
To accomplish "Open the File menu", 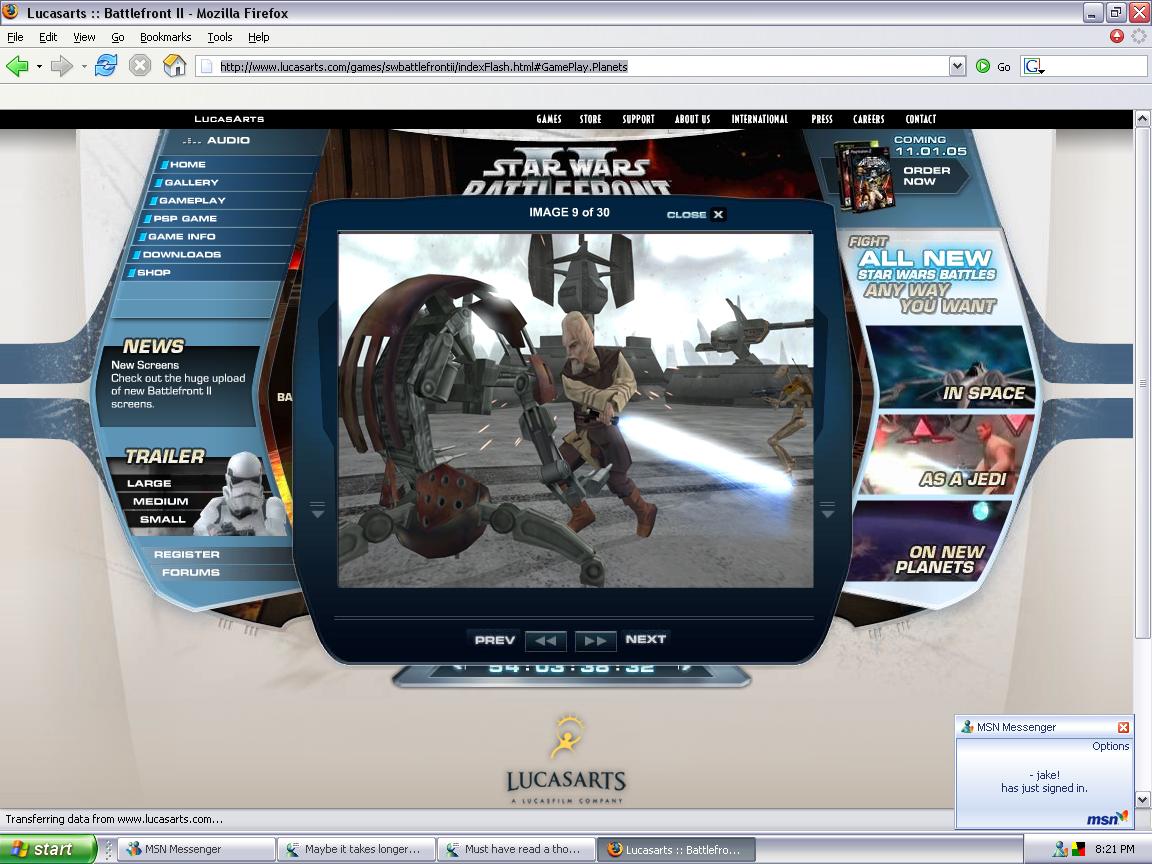I will point(15,37).
